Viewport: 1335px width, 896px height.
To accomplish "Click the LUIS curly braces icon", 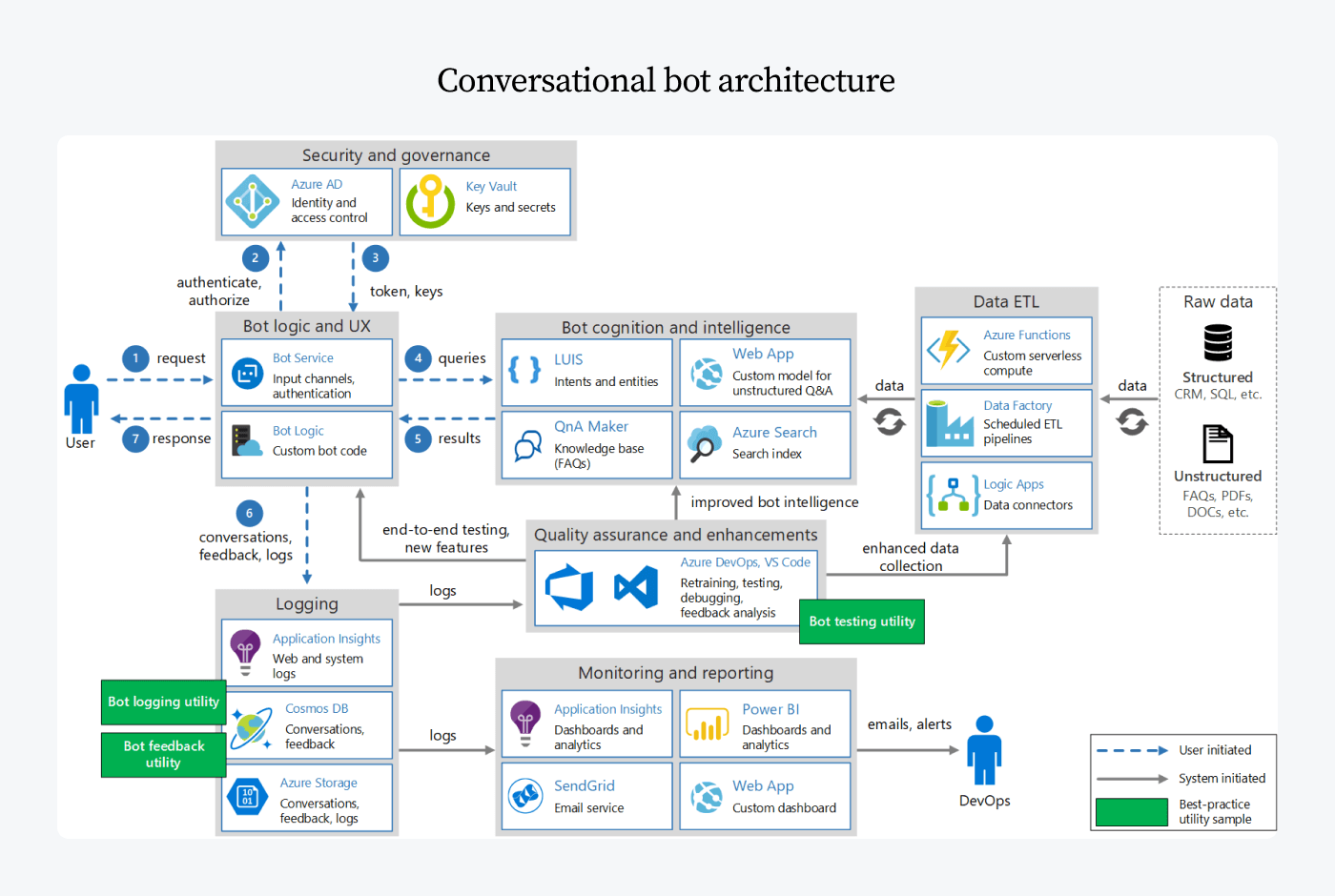I will pyautogui.click(x=524, y=370).
